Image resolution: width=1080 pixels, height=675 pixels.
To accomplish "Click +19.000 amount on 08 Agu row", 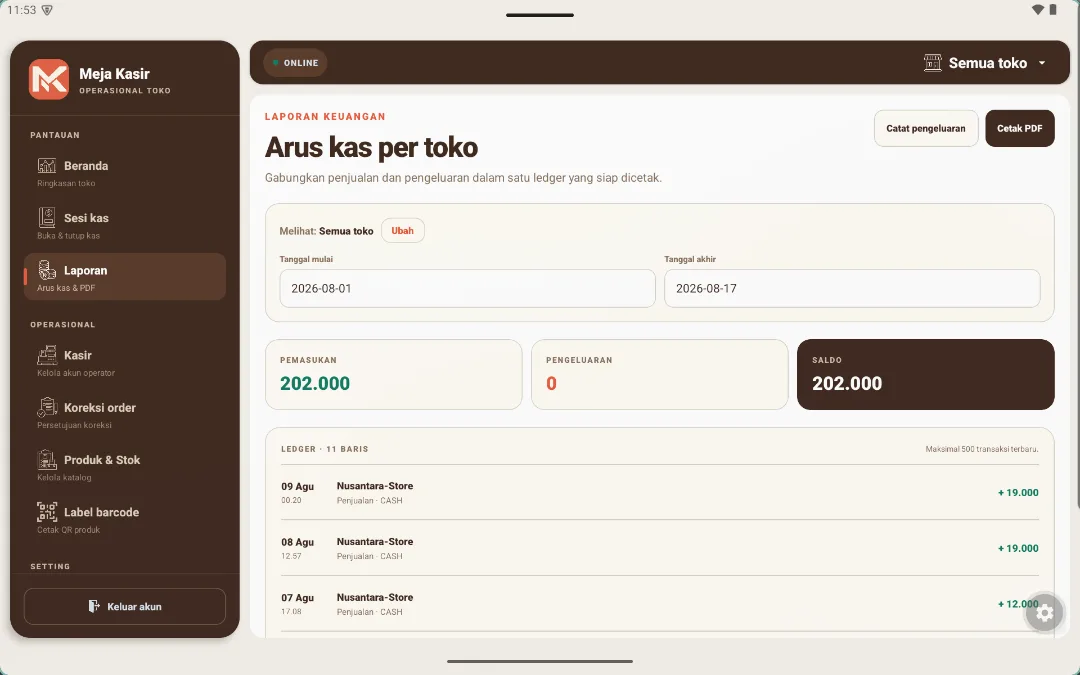I will pyautogui.click(x=1018, y=548).
